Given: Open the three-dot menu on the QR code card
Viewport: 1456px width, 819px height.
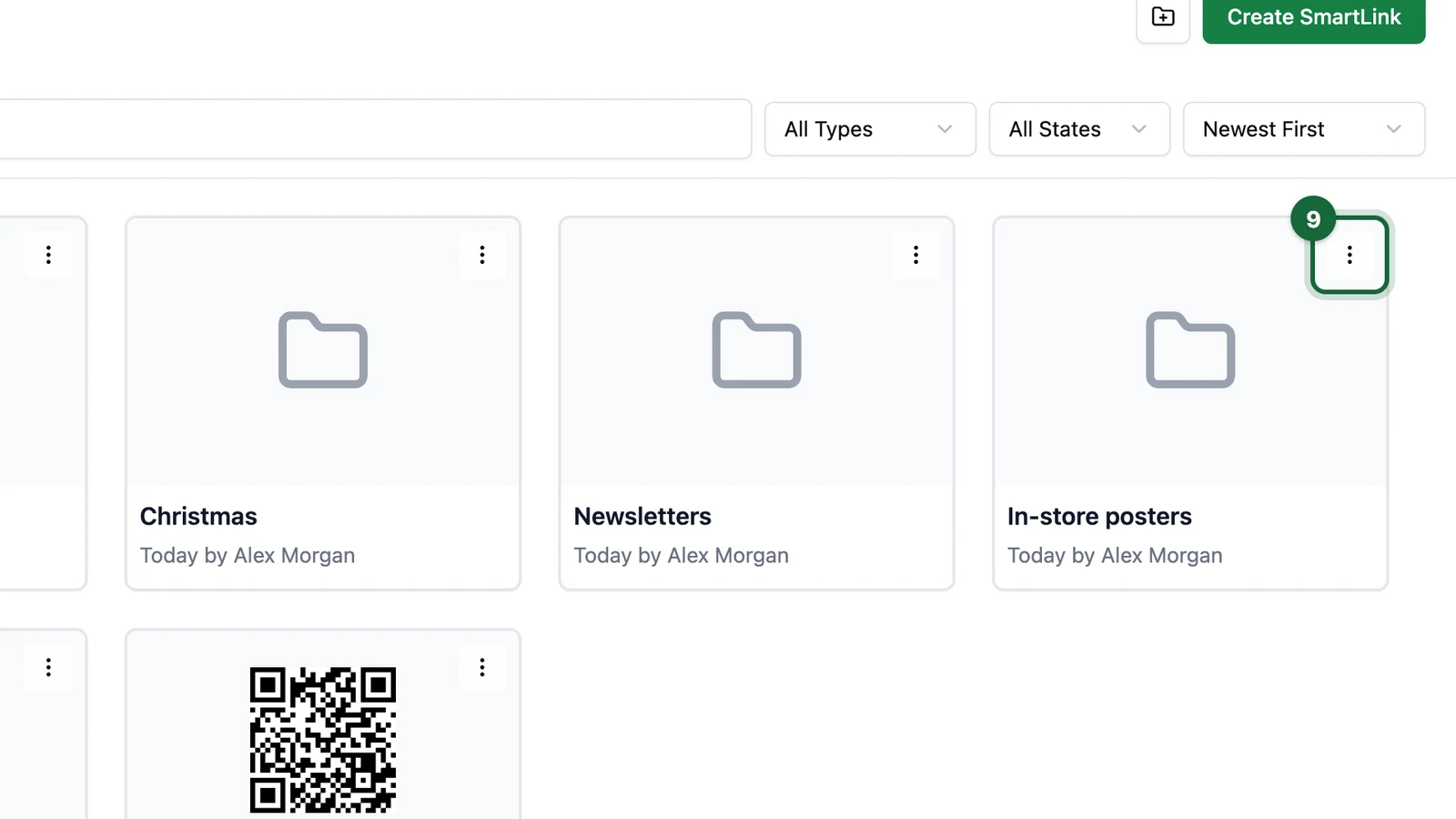Looking at the screenshot, I should click(x=482, y=668).
